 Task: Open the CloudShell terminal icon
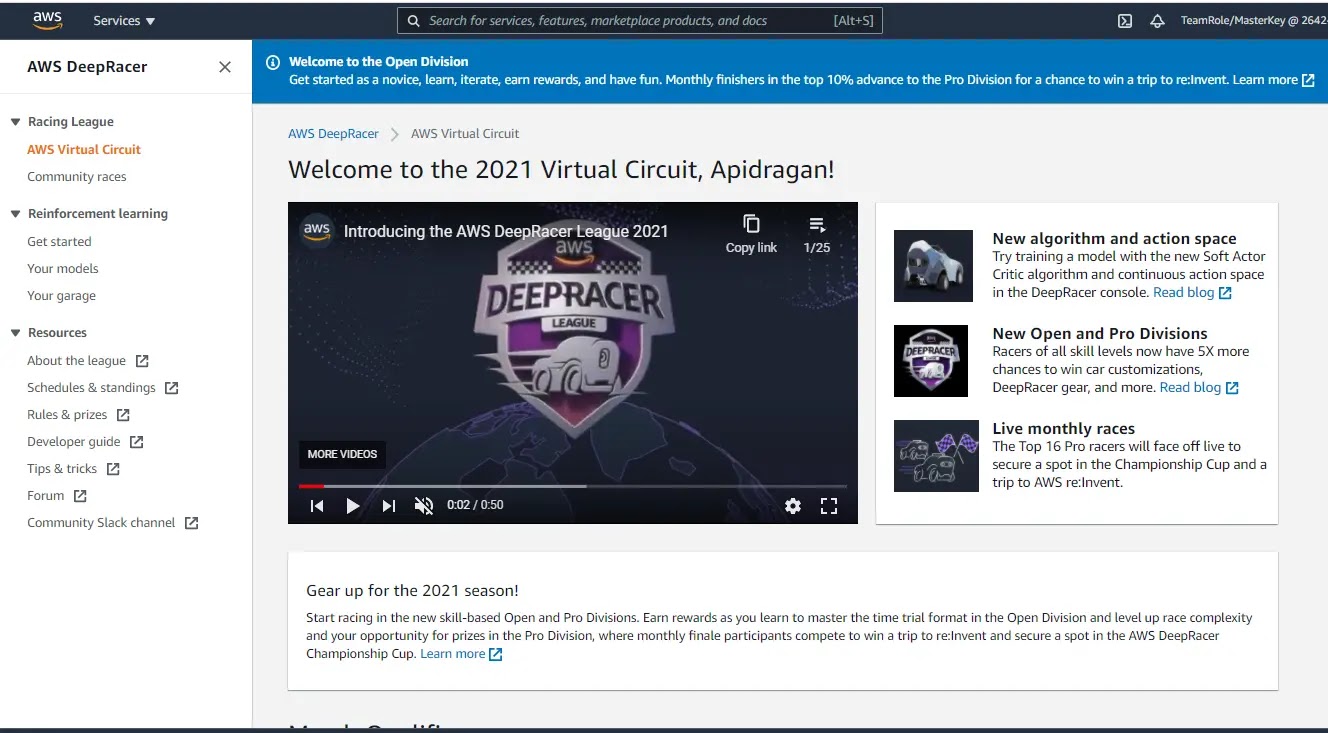[x=1125, y=20]
